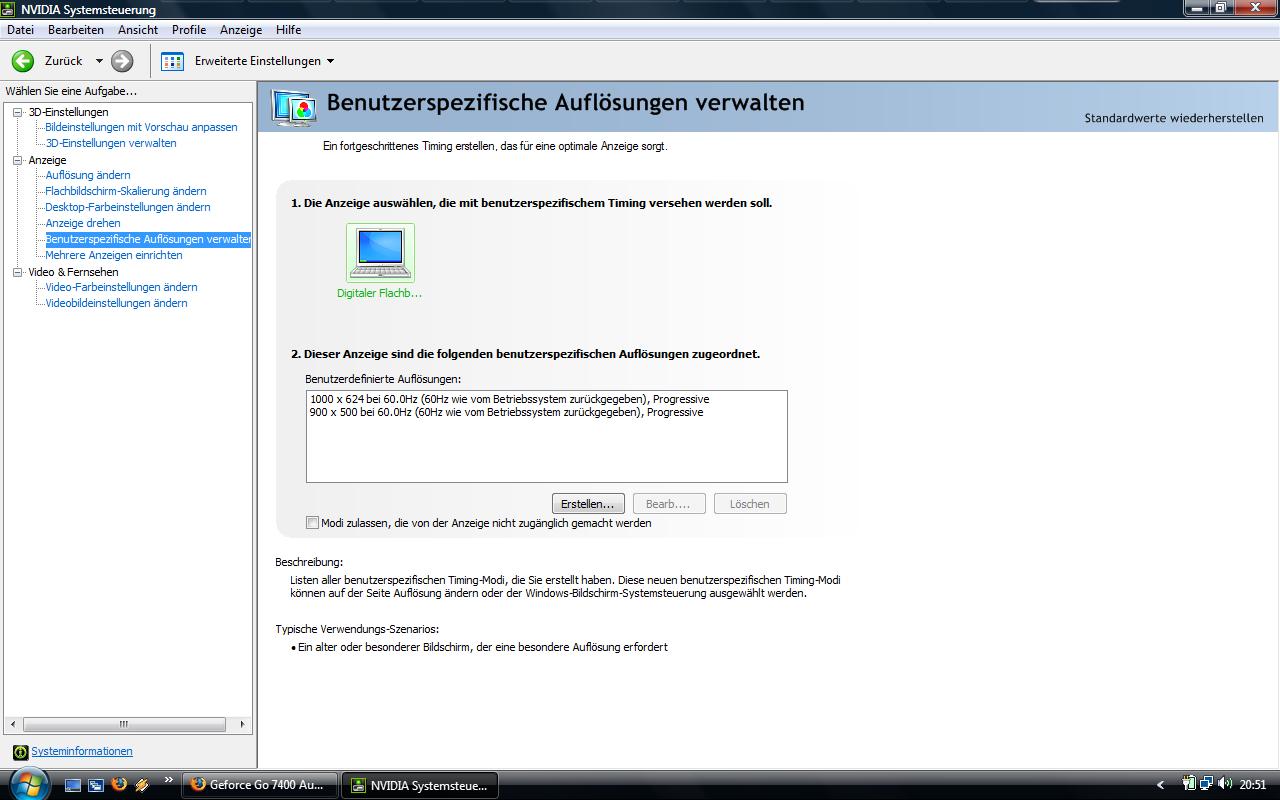Select Flachbildschirm-Skalierung ändern
Screen dimensions: 1280x800
[x=126, y=191]
